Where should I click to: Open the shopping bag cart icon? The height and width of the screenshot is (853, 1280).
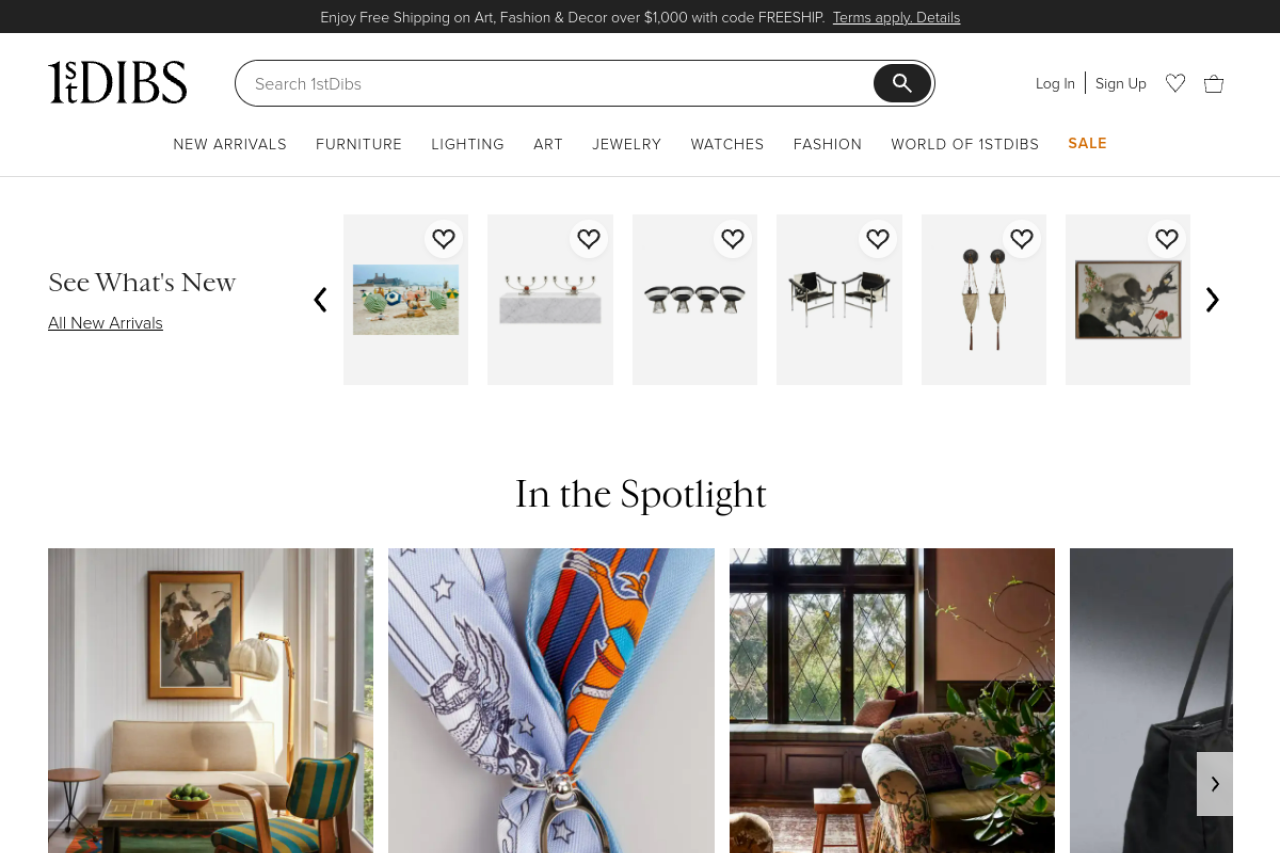coord(1214,83)
